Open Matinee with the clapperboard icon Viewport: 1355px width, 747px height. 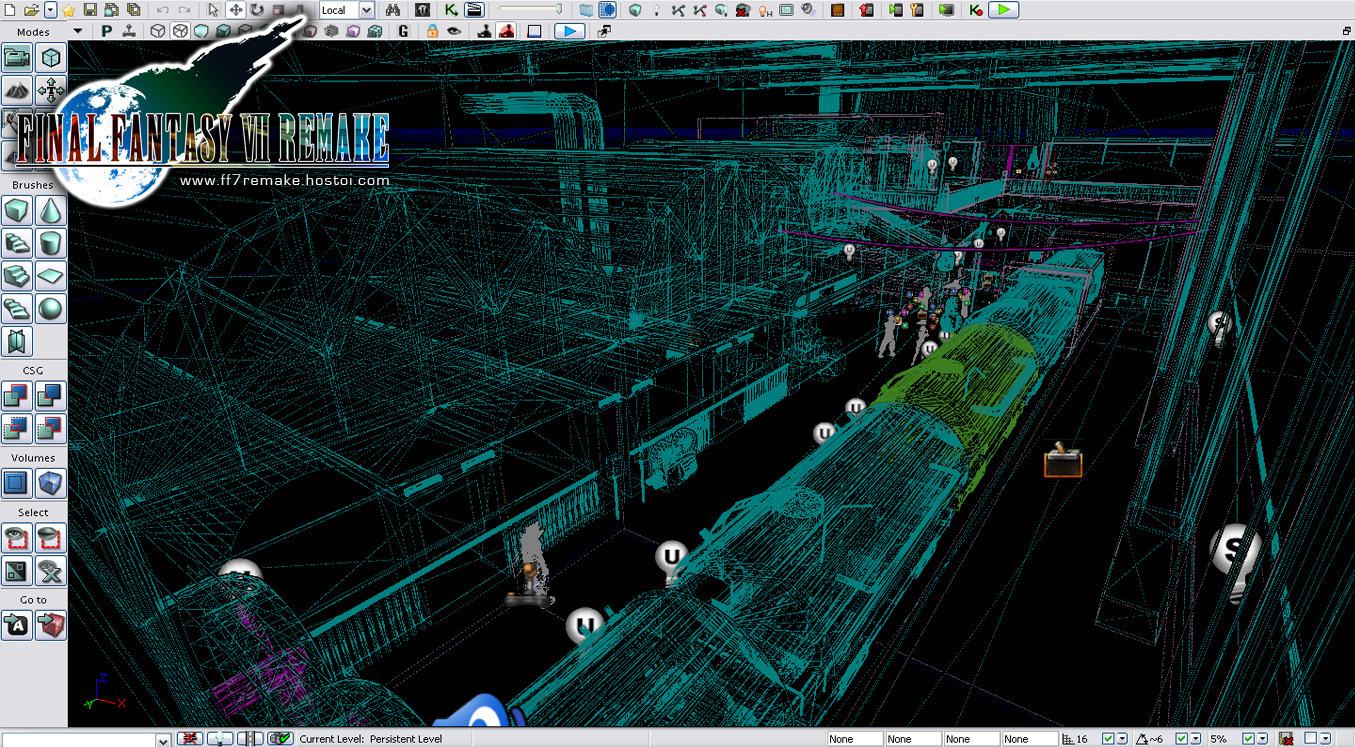tap(473, 10)
